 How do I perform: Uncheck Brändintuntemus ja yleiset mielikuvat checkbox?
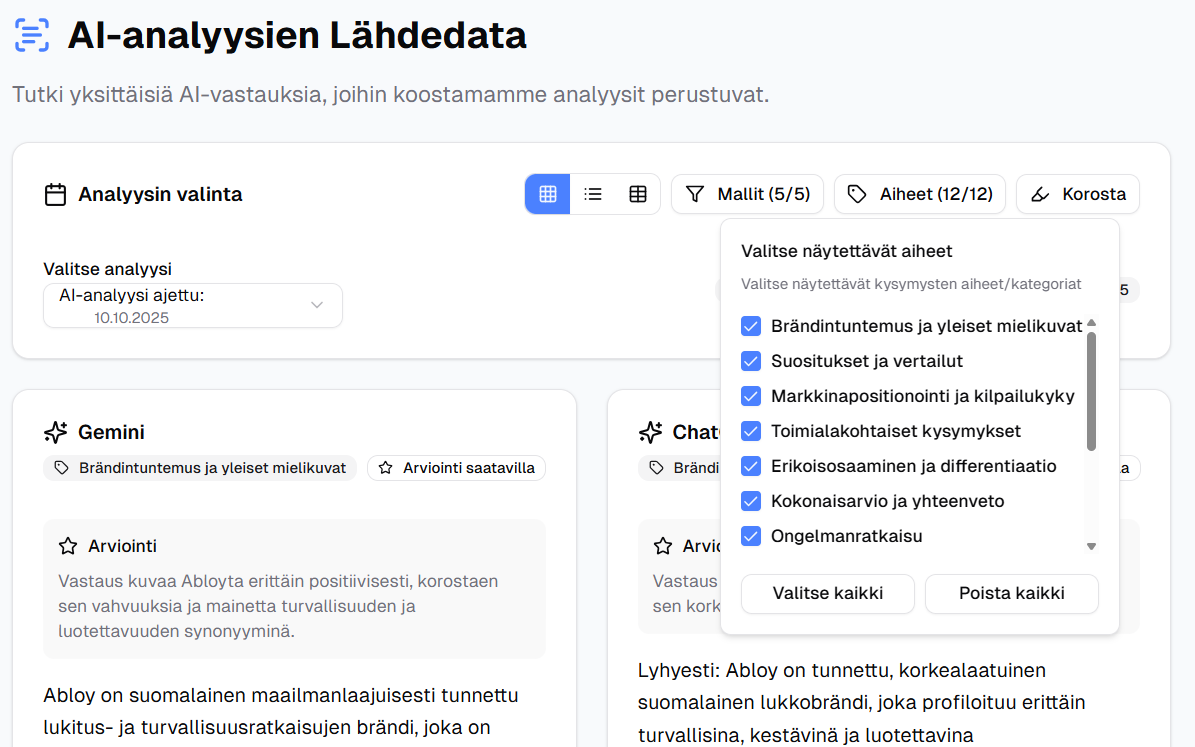751,326
